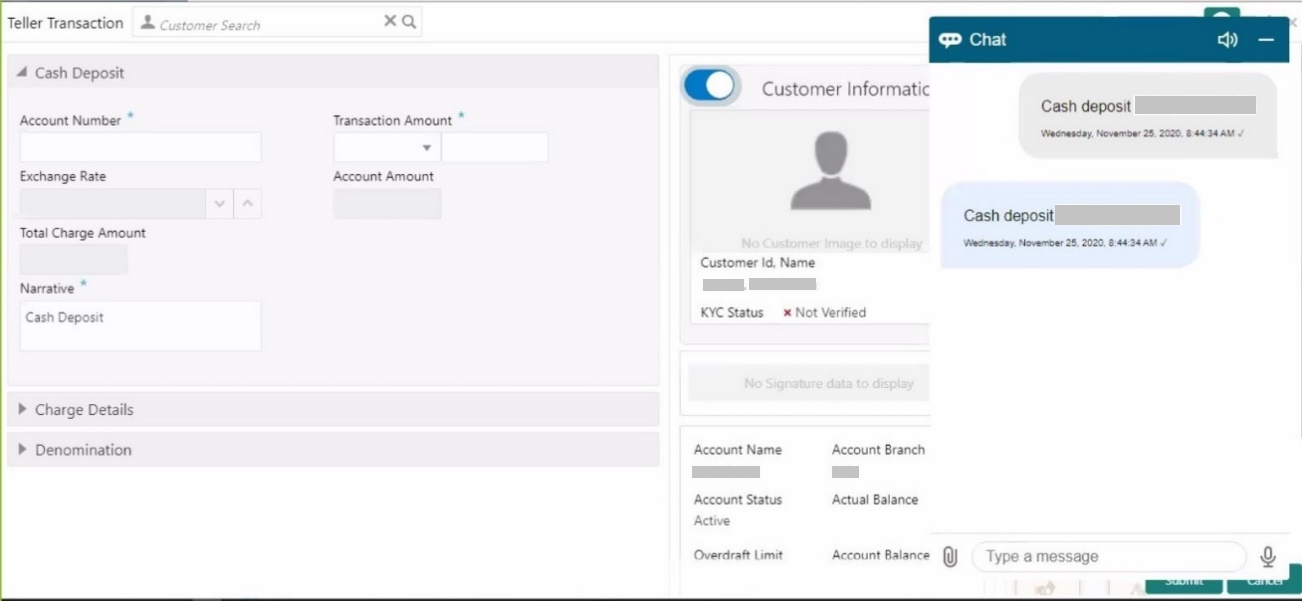
Task: Click the paperclip attachment icon in chat
Action: pyautogui.click(x=950, y=557)
